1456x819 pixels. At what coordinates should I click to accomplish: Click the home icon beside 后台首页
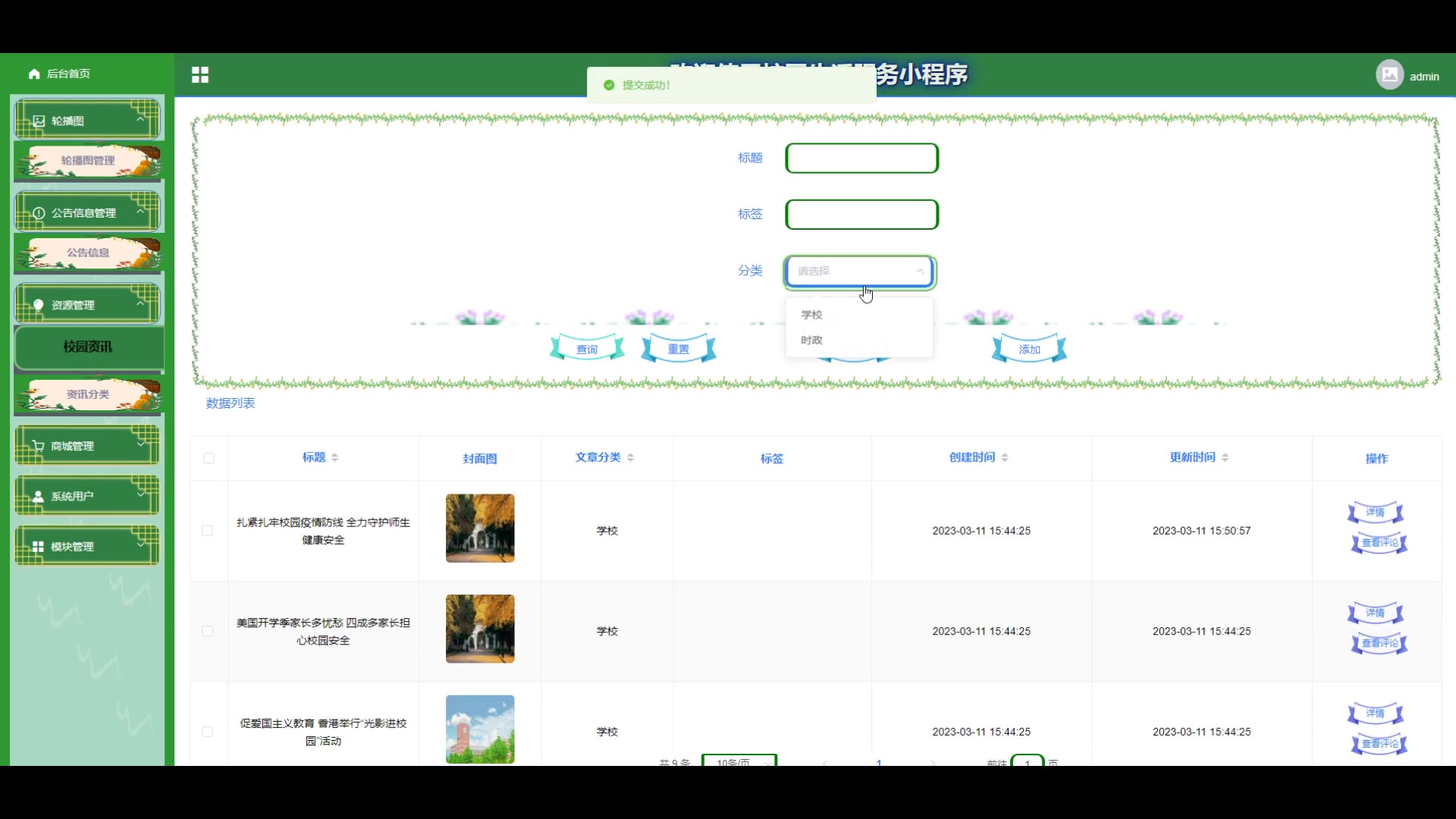click(34, 74)
